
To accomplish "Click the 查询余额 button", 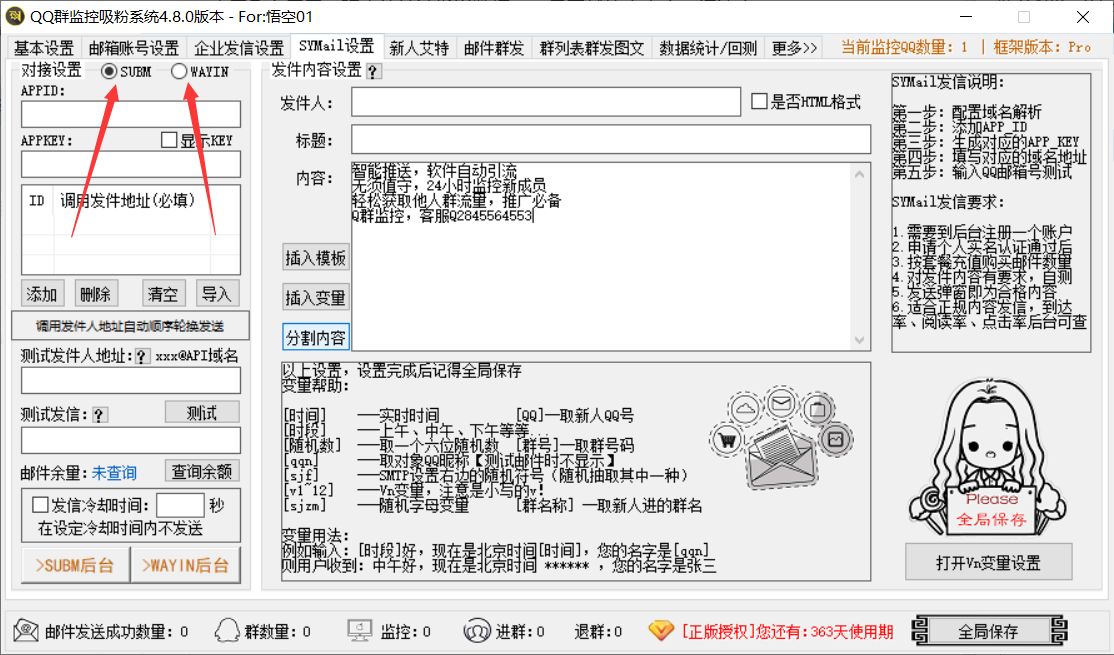I will click(202, 471).
